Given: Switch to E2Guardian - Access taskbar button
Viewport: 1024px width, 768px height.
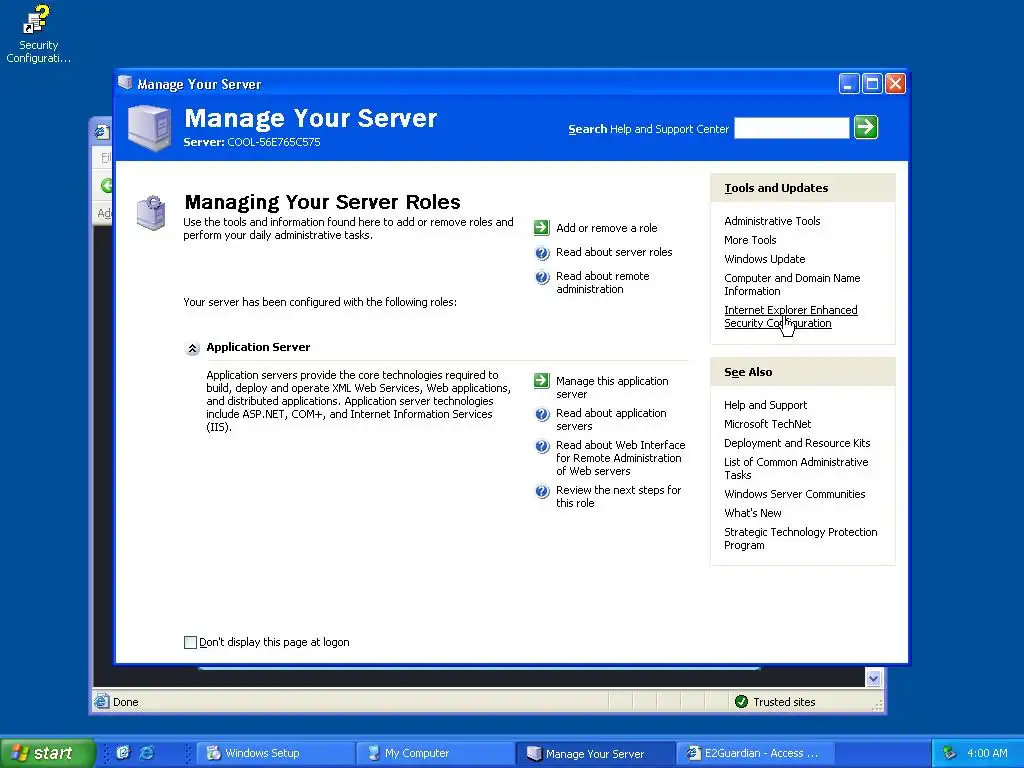Looking at the screenshot, I should click(756, 753).
